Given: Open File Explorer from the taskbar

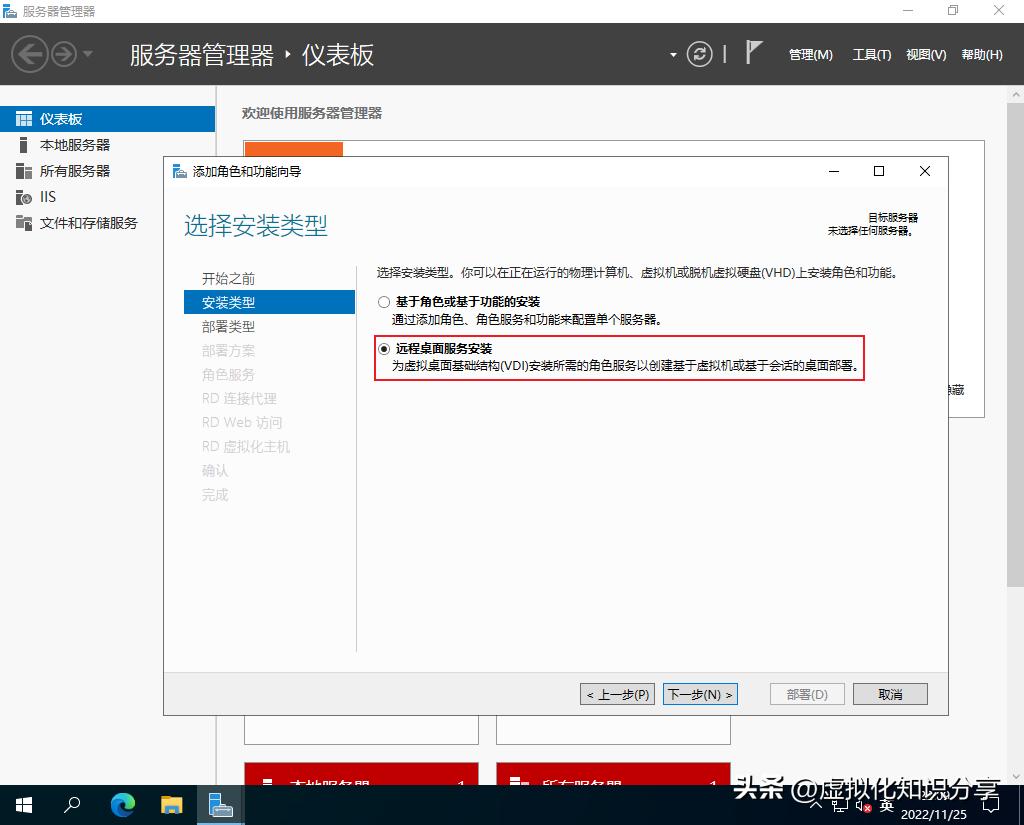Looking at the screenshot, I should [171, 805].
